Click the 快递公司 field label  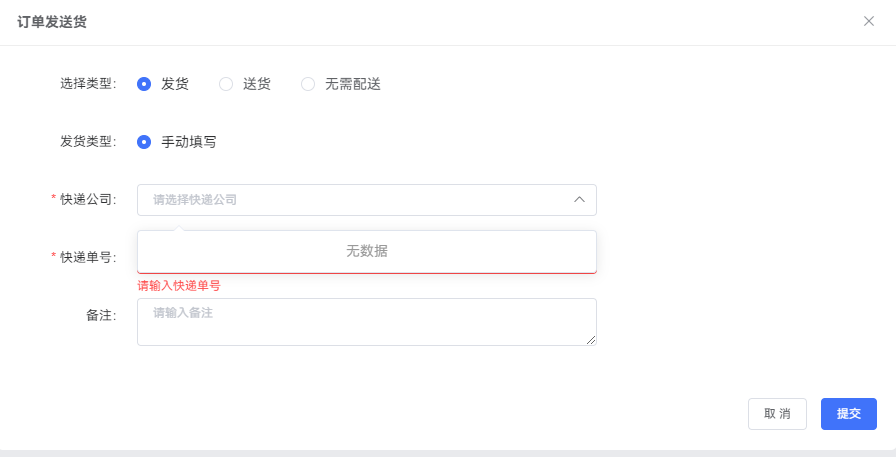[88, 200]
